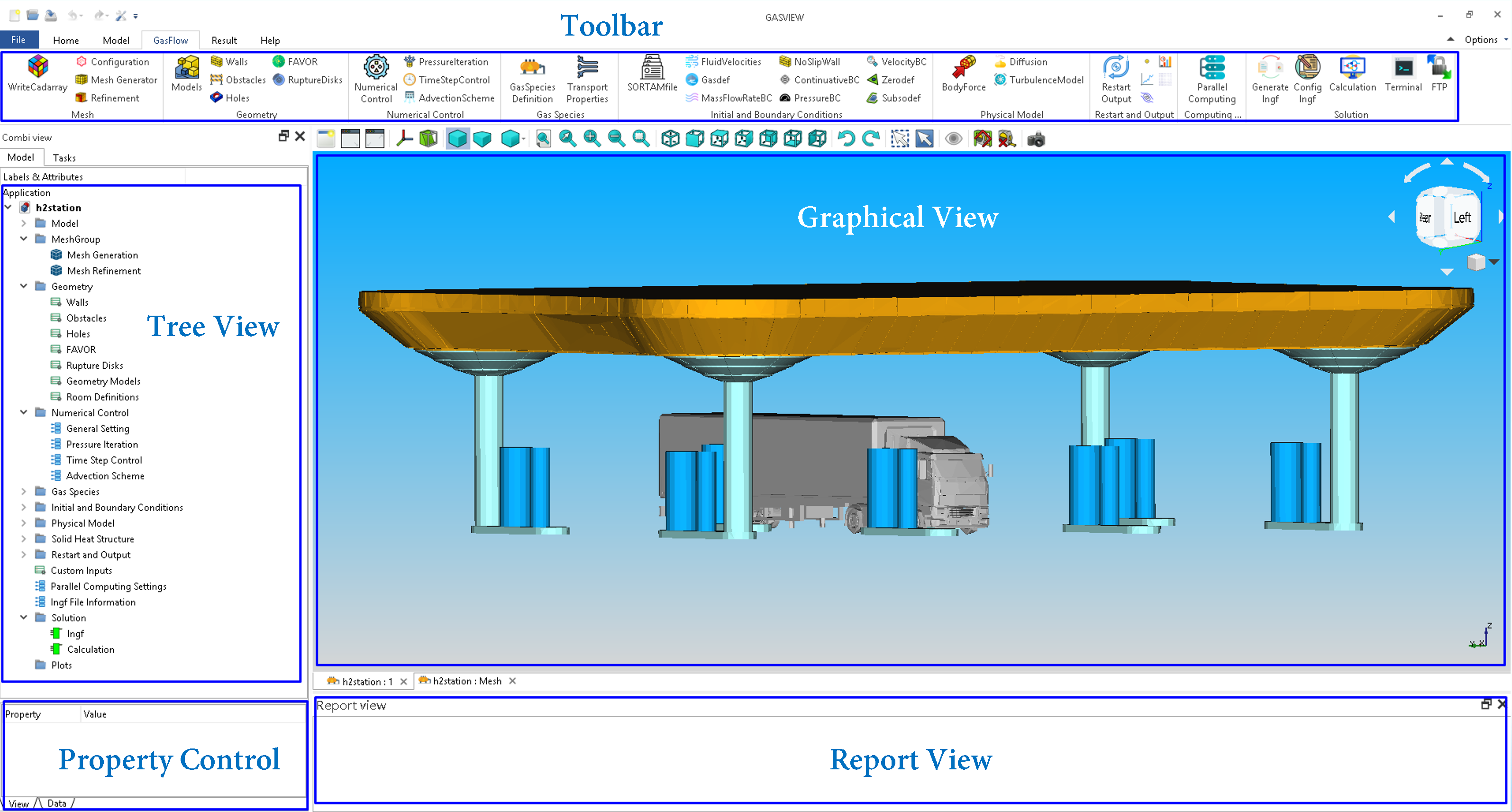Start the Calculation tool in Solution group
1512x812 pixels.
coord(1352,74)
